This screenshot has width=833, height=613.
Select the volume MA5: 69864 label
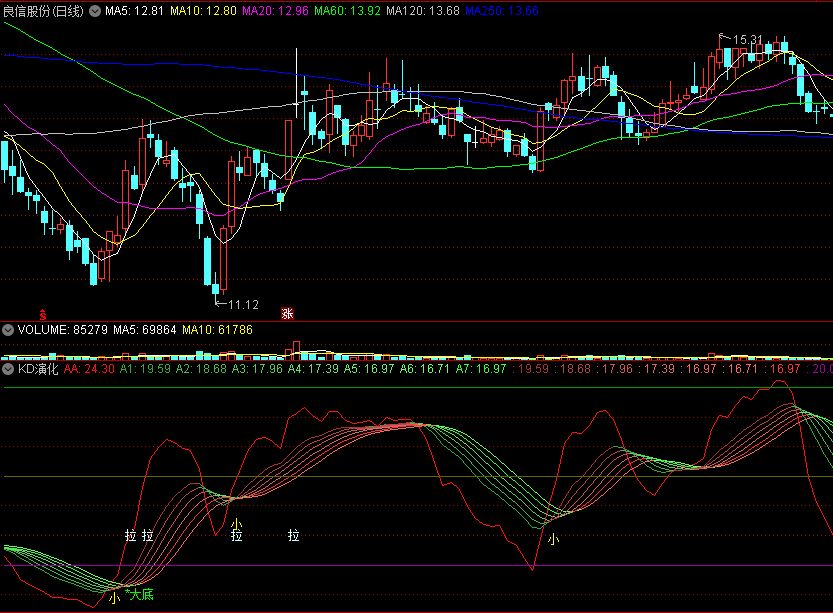click(x=144, y=330)
